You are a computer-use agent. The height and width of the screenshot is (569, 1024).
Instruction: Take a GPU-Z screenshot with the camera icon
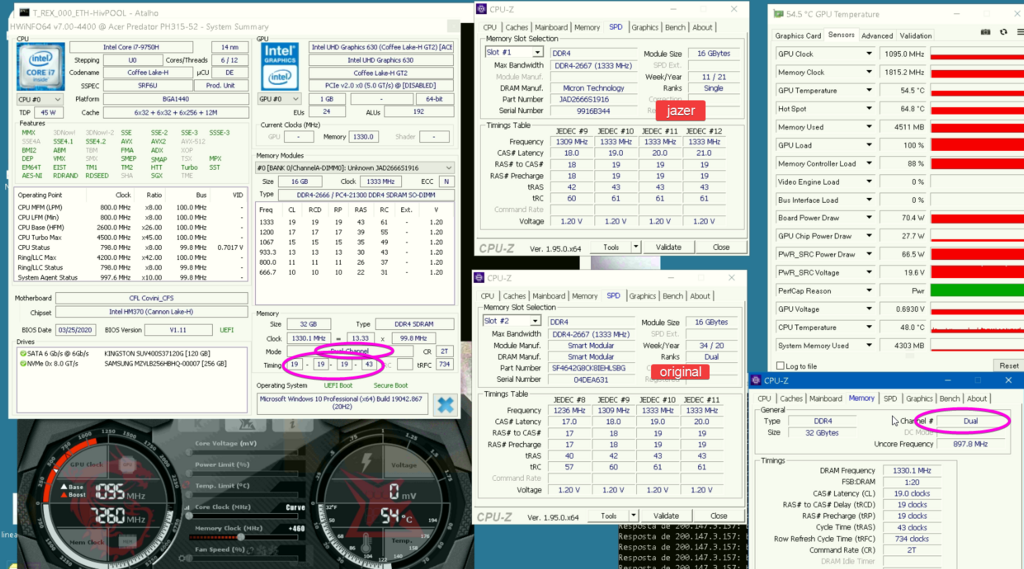tap(985, 32)
